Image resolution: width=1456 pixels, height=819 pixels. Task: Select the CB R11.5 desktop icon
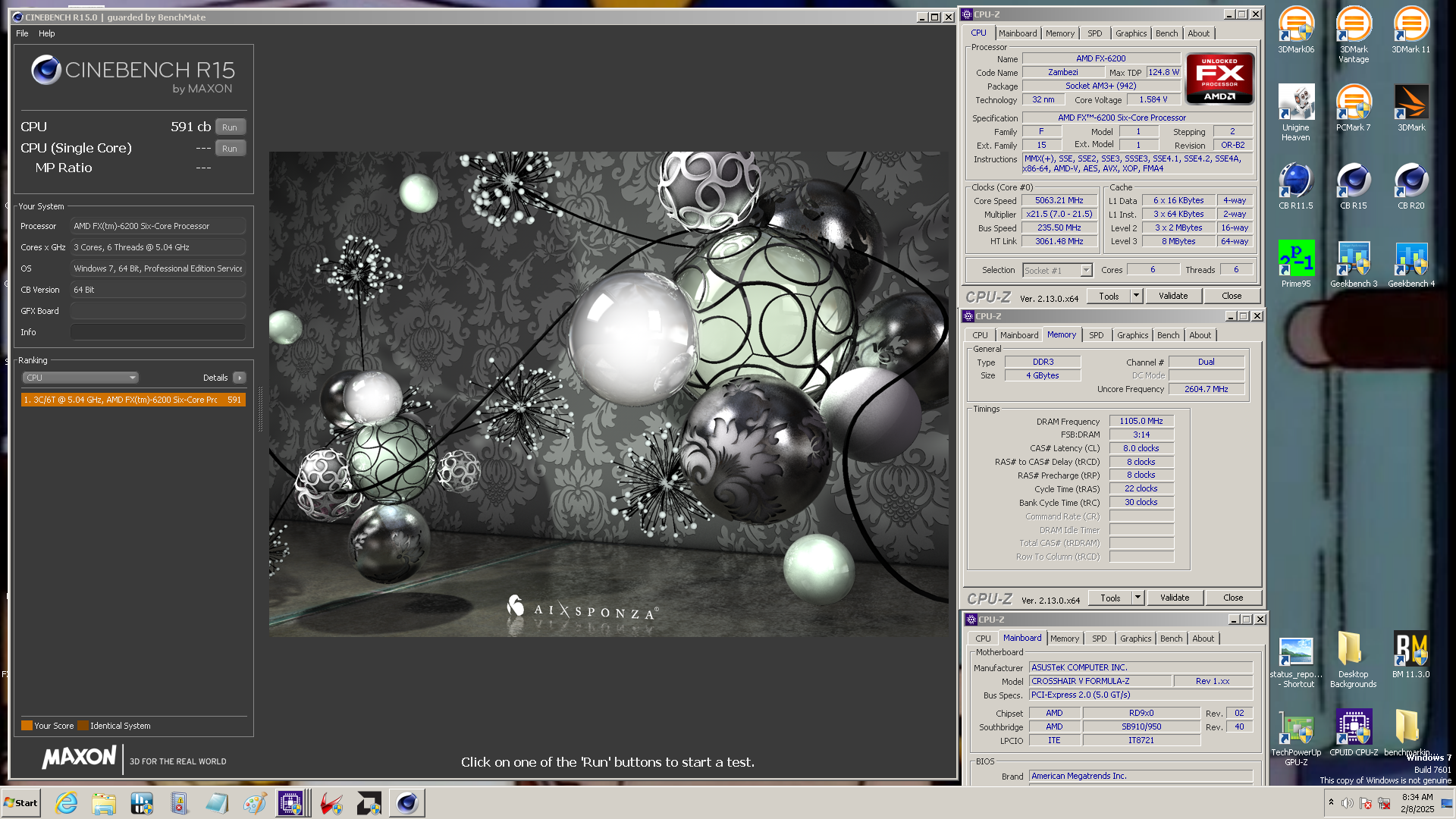coord(1296,186)
